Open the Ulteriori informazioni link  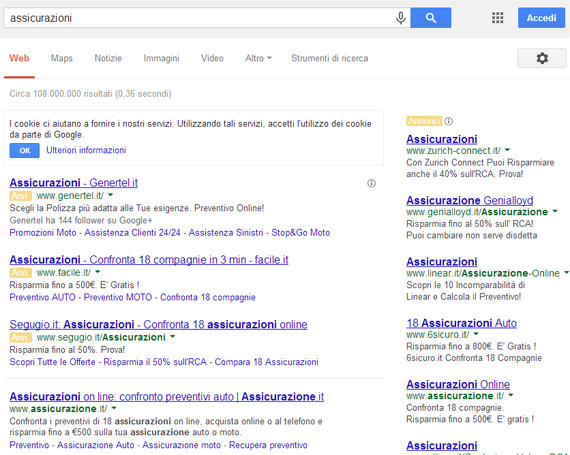coord(86,150)
